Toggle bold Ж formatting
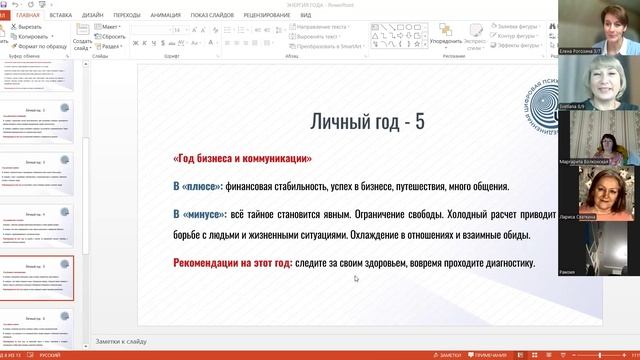The image size is (640, 360). (x=136, y=43)
